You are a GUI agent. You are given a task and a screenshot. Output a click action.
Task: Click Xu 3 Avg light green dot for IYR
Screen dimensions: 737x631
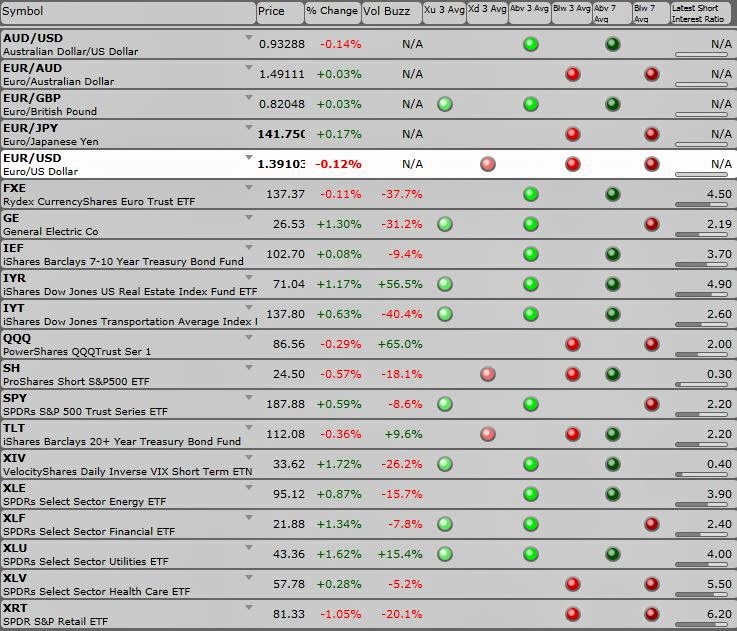445,284
